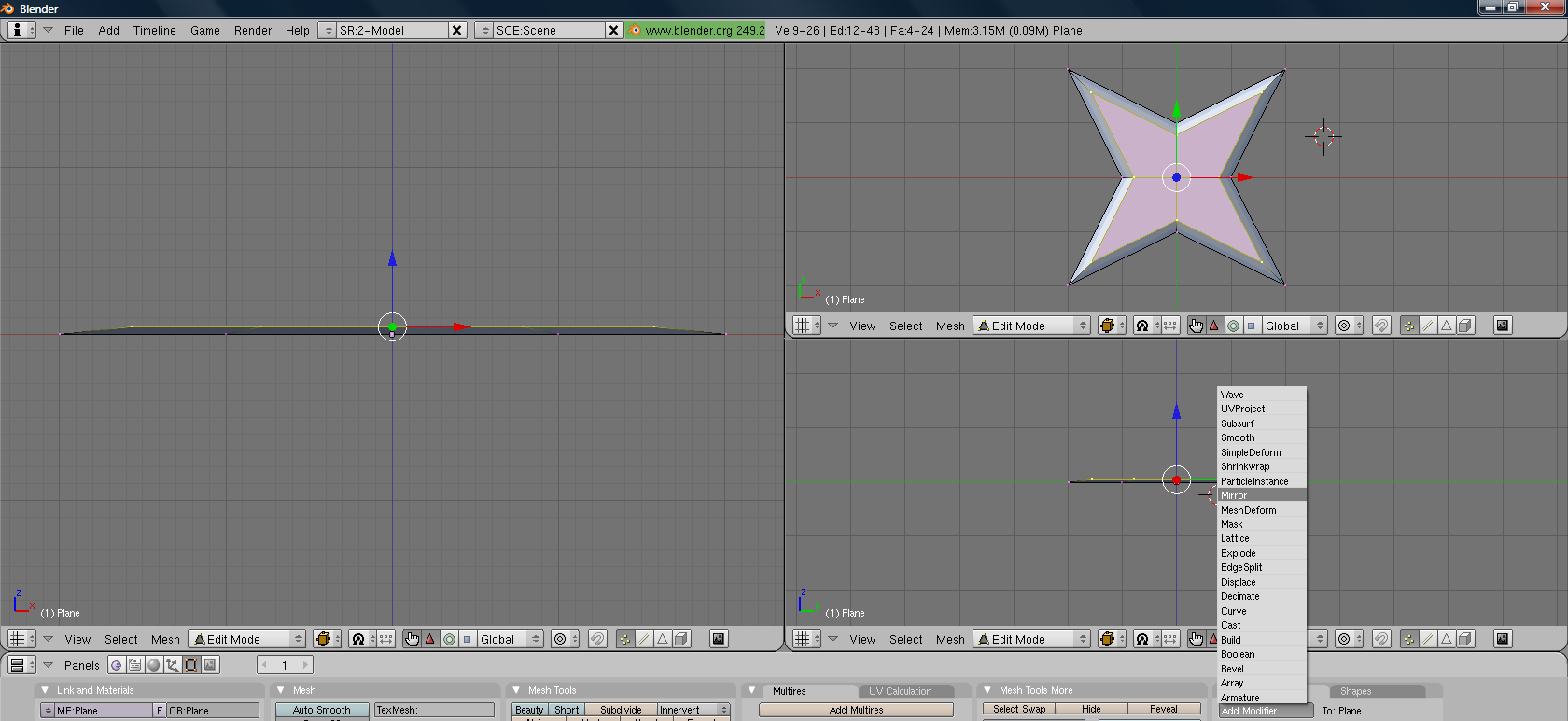The height and width of the screenshot is (721, 1568).
Task: Collapse the Mesh Tools More panel
Action: tap(987, 690)
